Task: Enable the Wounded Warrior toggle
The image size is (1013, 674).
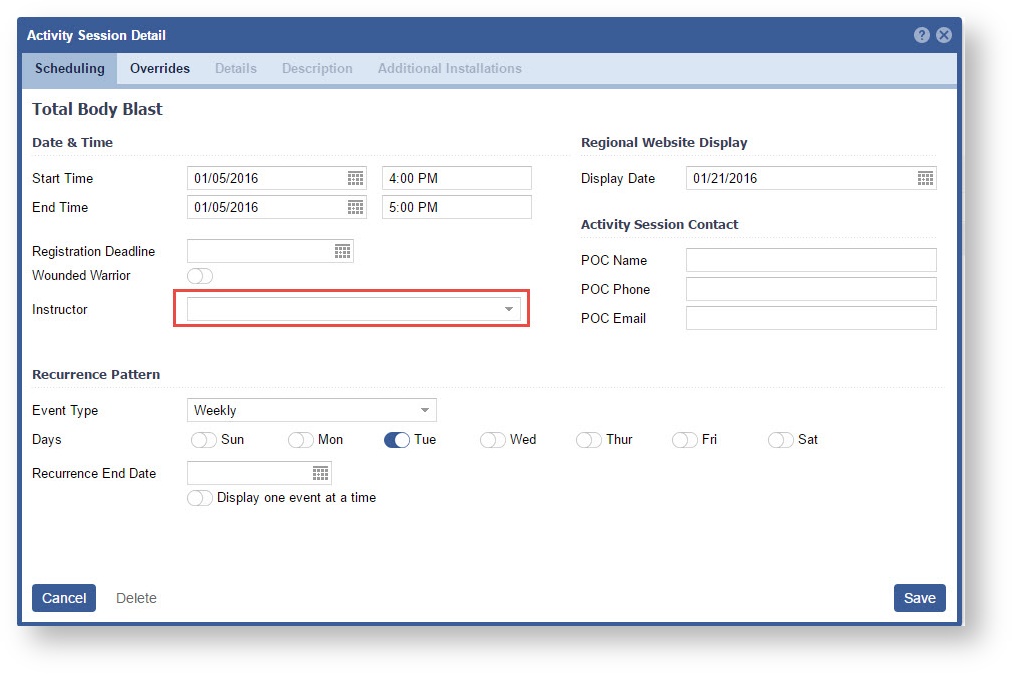Action: pyautogui.click(x=200, y=276)
